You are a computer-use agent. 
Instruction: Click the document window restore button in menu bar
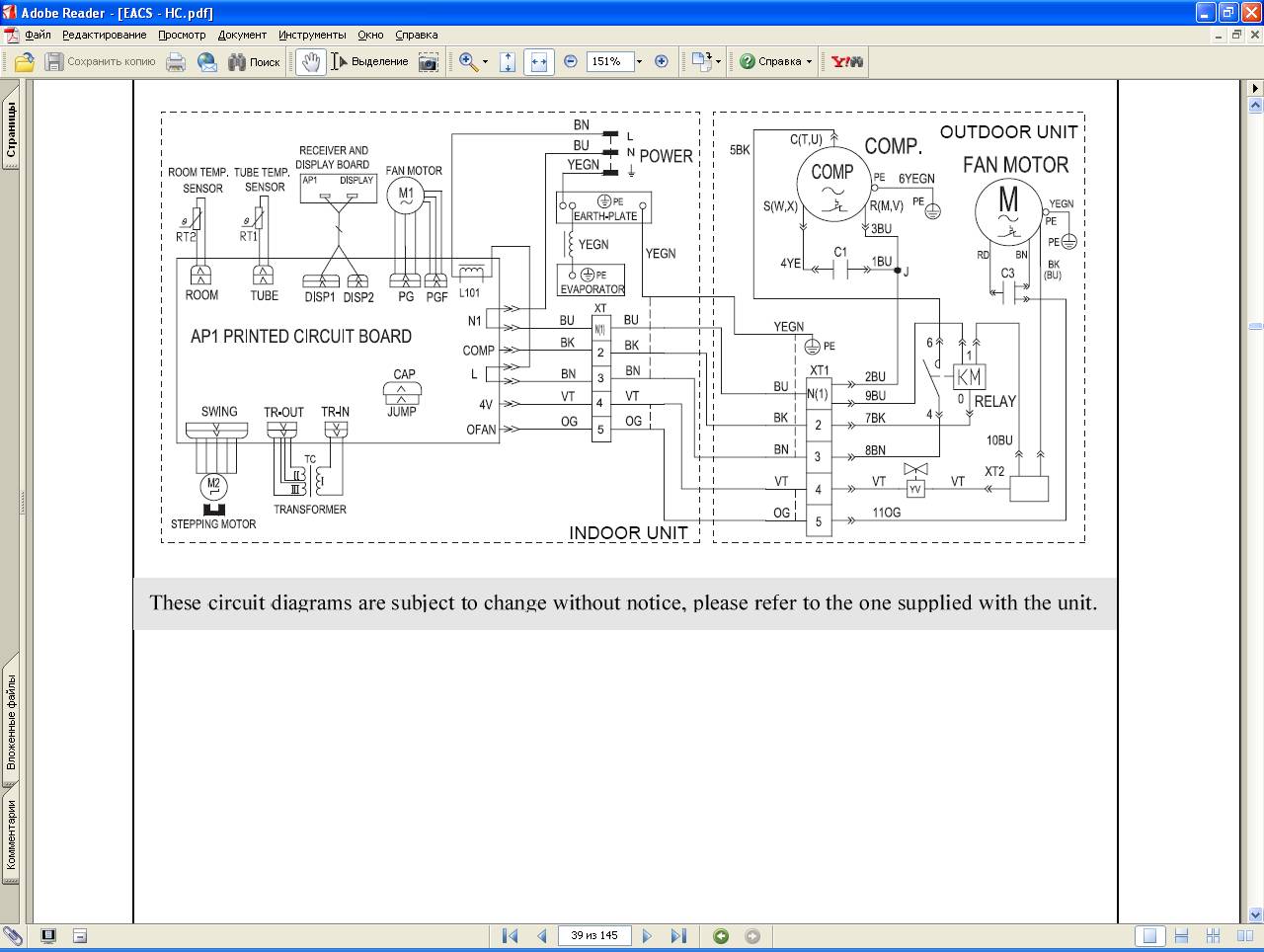pos(1236,35)
